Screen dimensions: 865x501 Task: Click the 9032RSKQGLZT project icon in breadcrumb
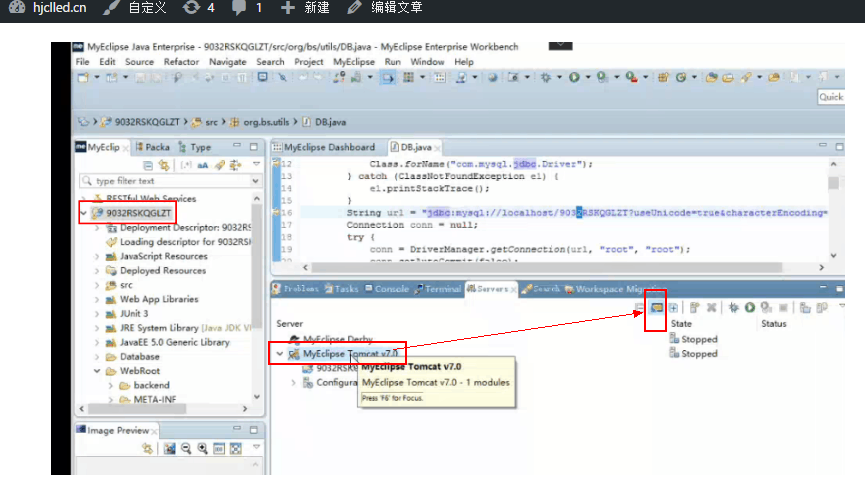coord(106,122)
